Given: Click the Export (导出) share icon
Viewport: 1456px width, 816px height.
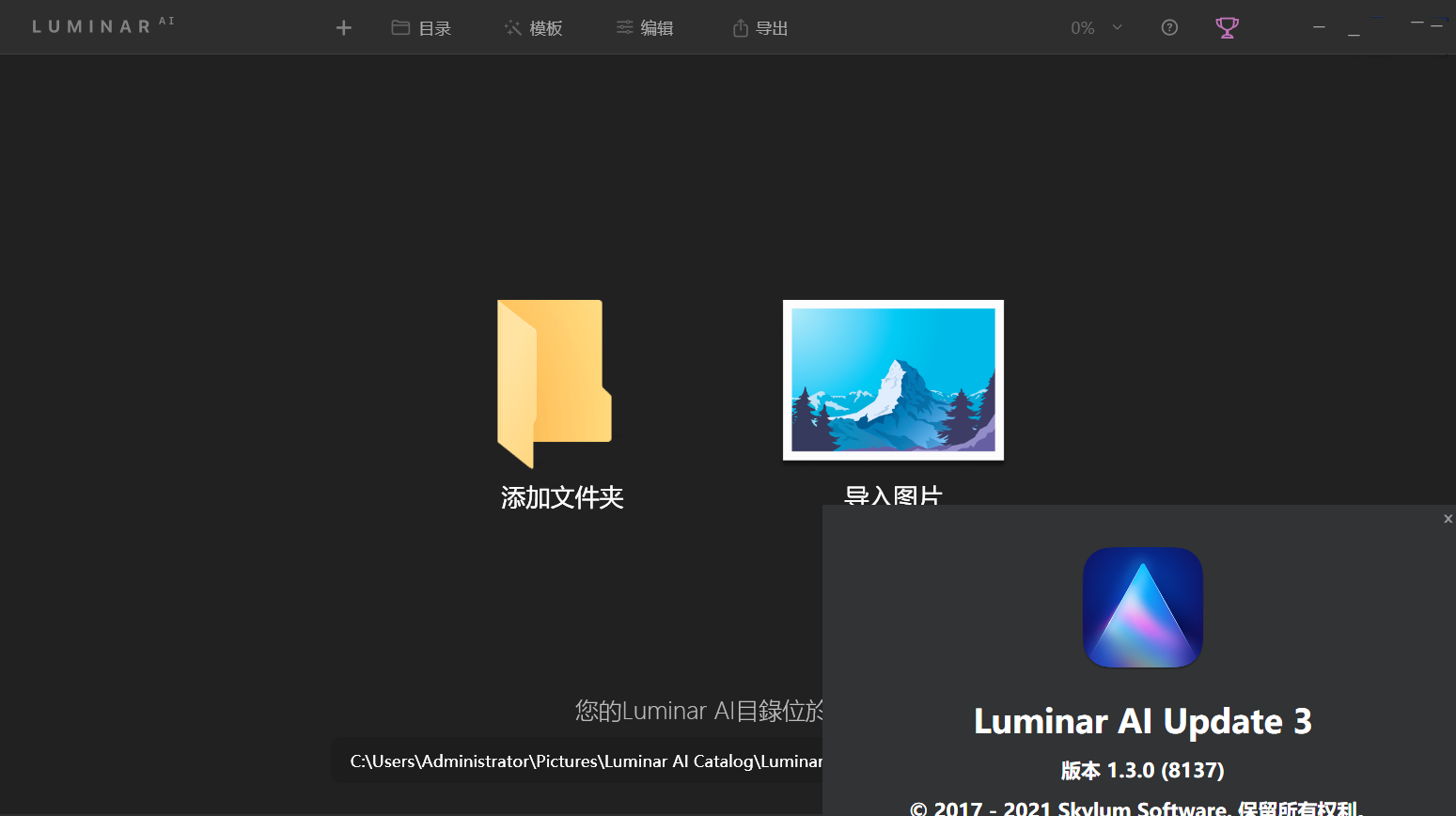Looking at the screenshot, I should (x=739, y=27).
